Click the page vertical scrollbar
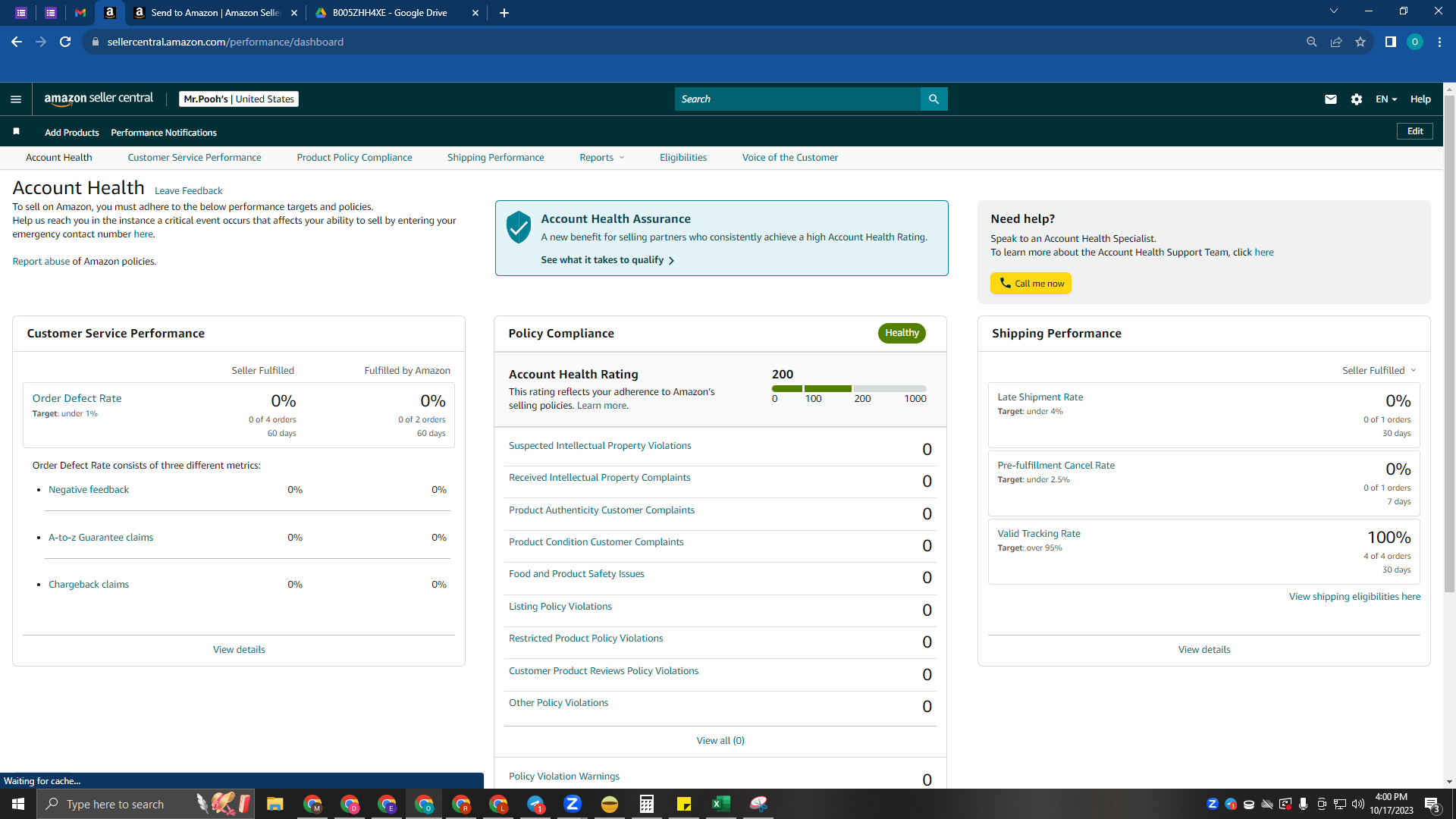The height and width of the screenshot is (819, 1456). pyautogui.click(x=1449, y=343)
